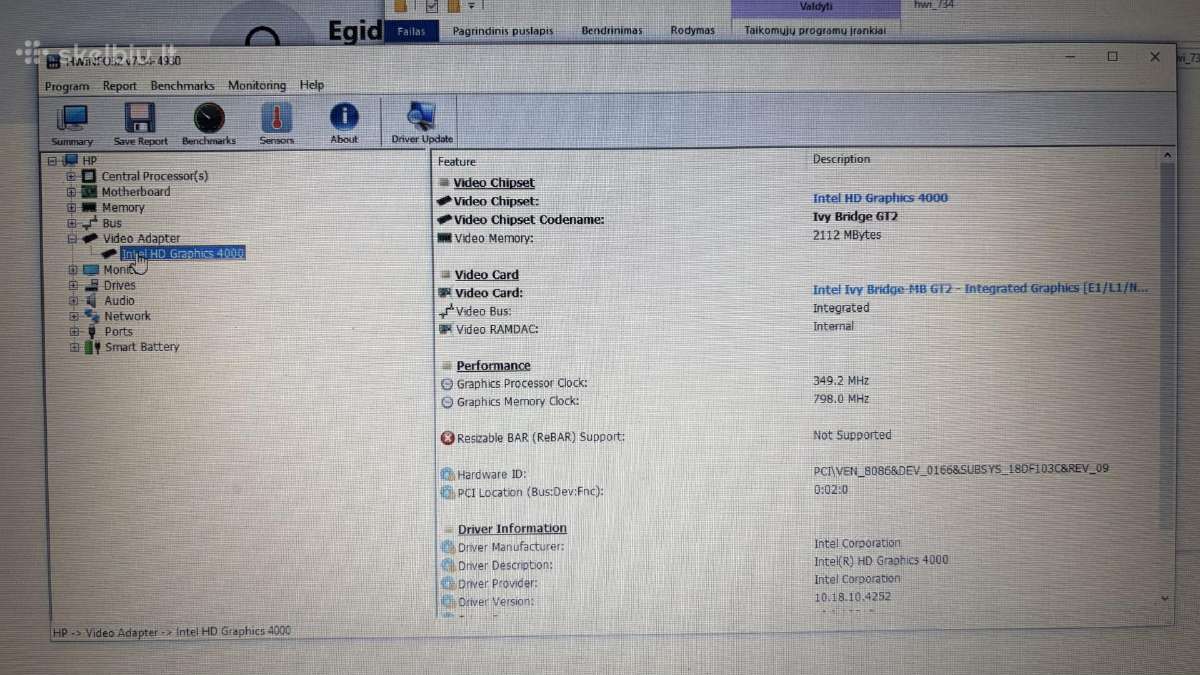The height and width of the screenshot is (675, 1200).
Task: Open the Bendrinimas tab in background window
Action: pos(612,31)
